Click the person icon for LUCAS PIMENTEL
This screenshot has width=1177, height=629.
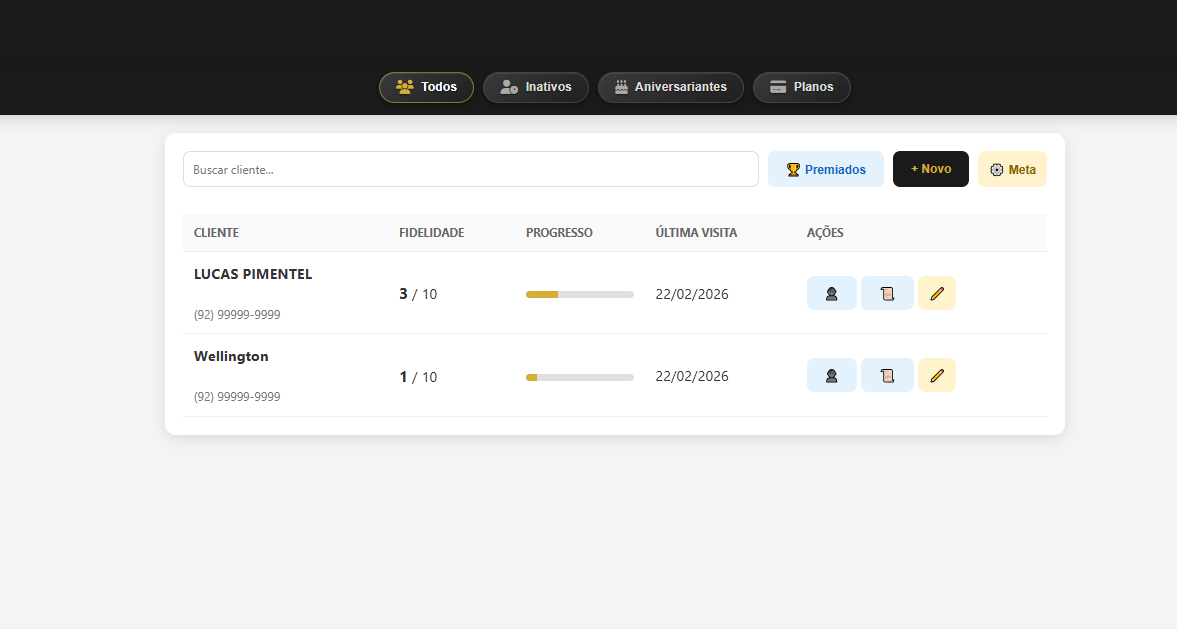point(831,293)
